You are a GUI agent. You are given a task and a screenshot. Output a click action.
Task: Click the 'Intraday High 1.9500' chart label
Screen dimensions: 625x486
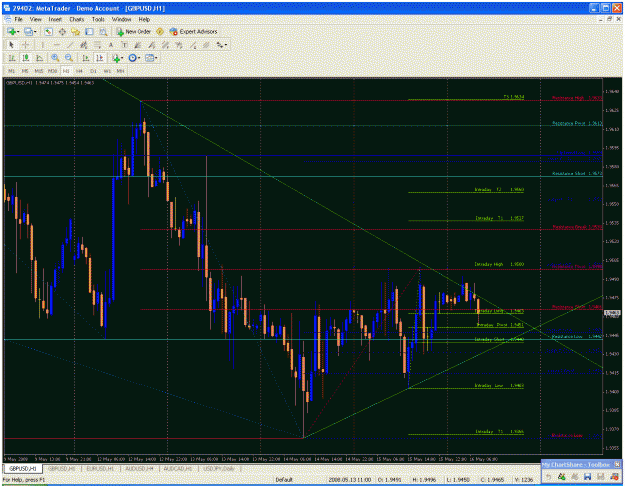point(499,264)
